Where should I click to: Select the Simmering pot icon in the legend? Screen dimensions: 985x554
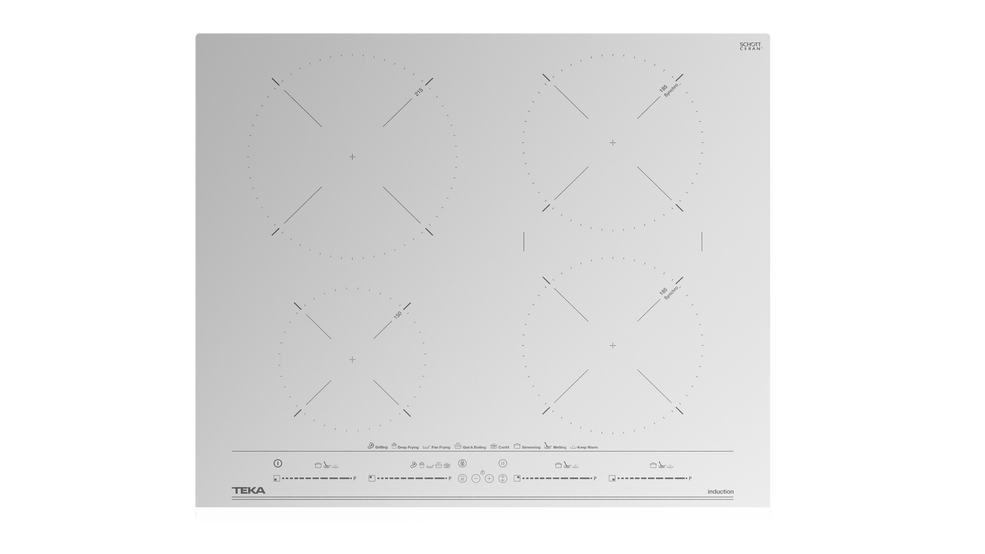(x=517, y=446)
